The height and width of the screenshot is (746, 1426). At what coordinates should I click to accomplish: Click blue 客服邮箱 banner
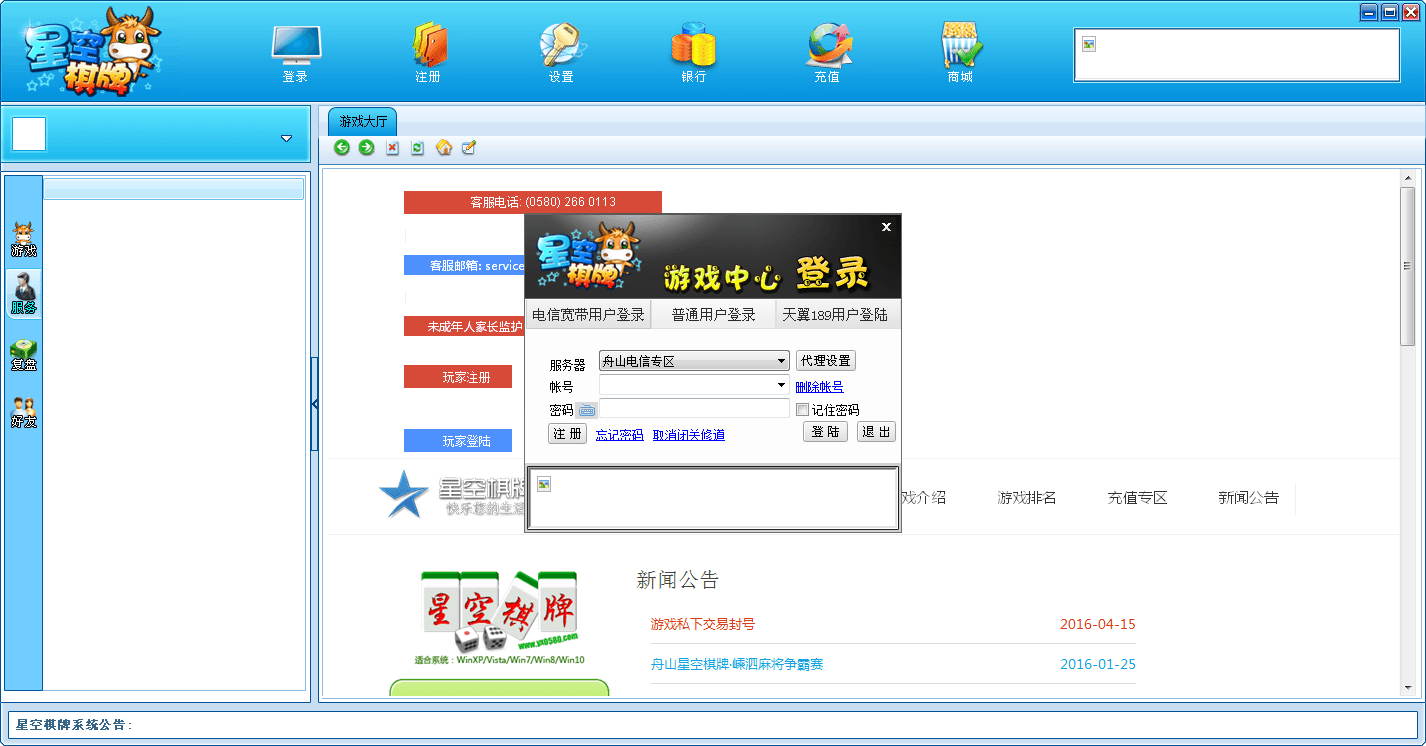coord(464,266)
